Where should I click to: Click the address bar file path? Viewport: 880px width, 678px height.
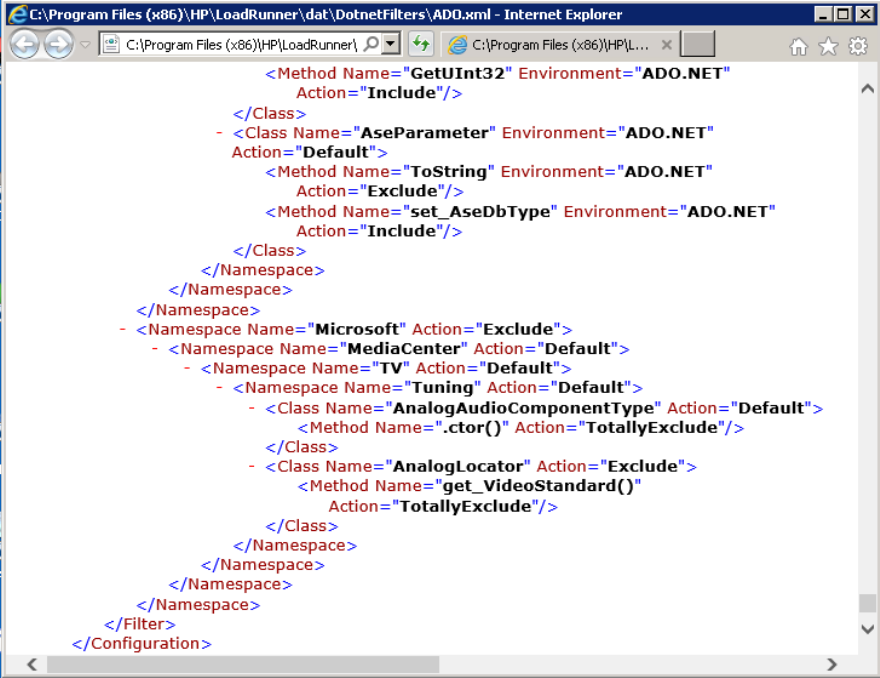click(241, 44)
